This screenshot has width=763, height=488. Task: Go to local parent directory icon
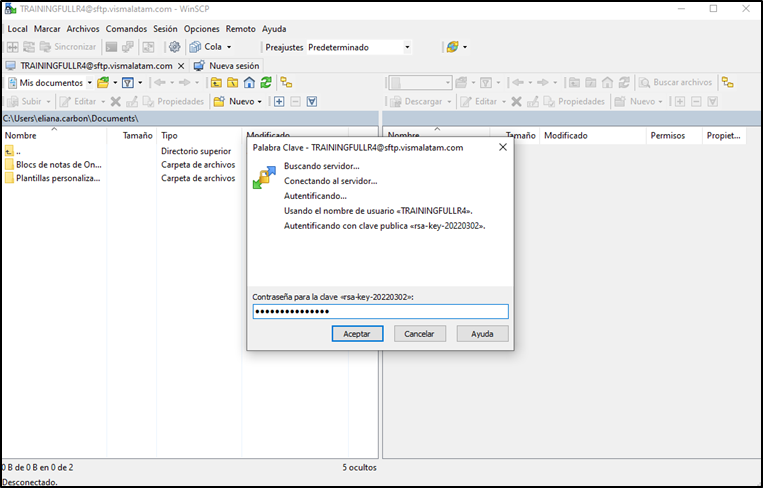[x=216, y=83]
